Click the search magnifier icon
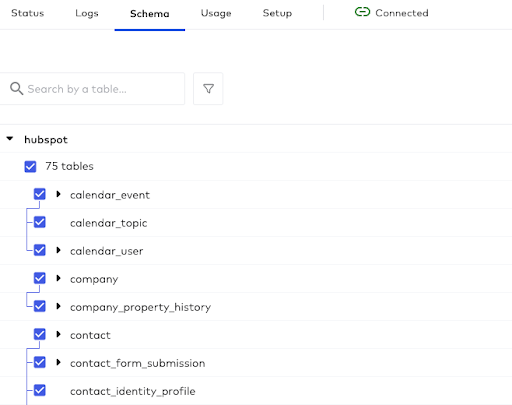This screenshot has height=405, width=512. (16, 89)
